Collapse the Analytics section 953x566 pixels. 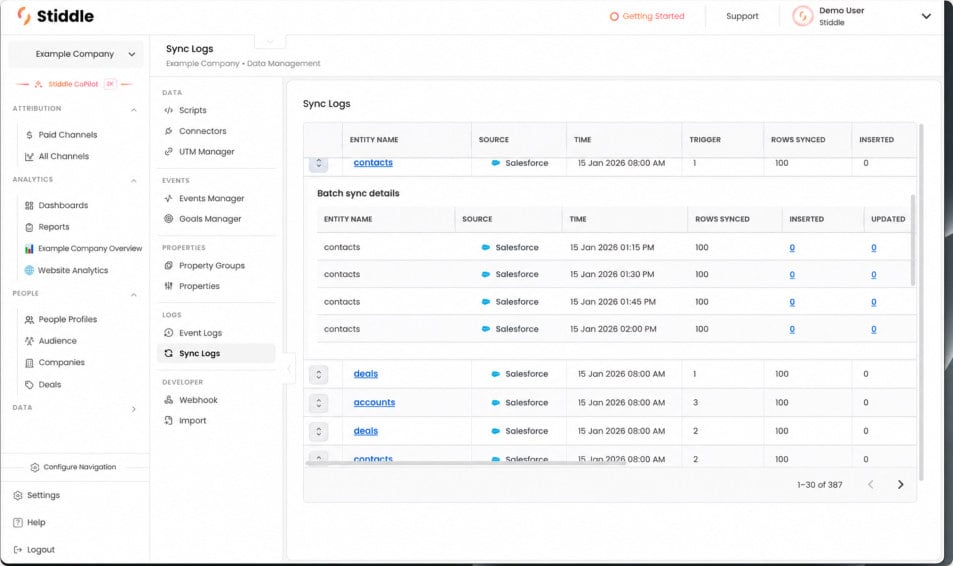click(x=134, y=181)
